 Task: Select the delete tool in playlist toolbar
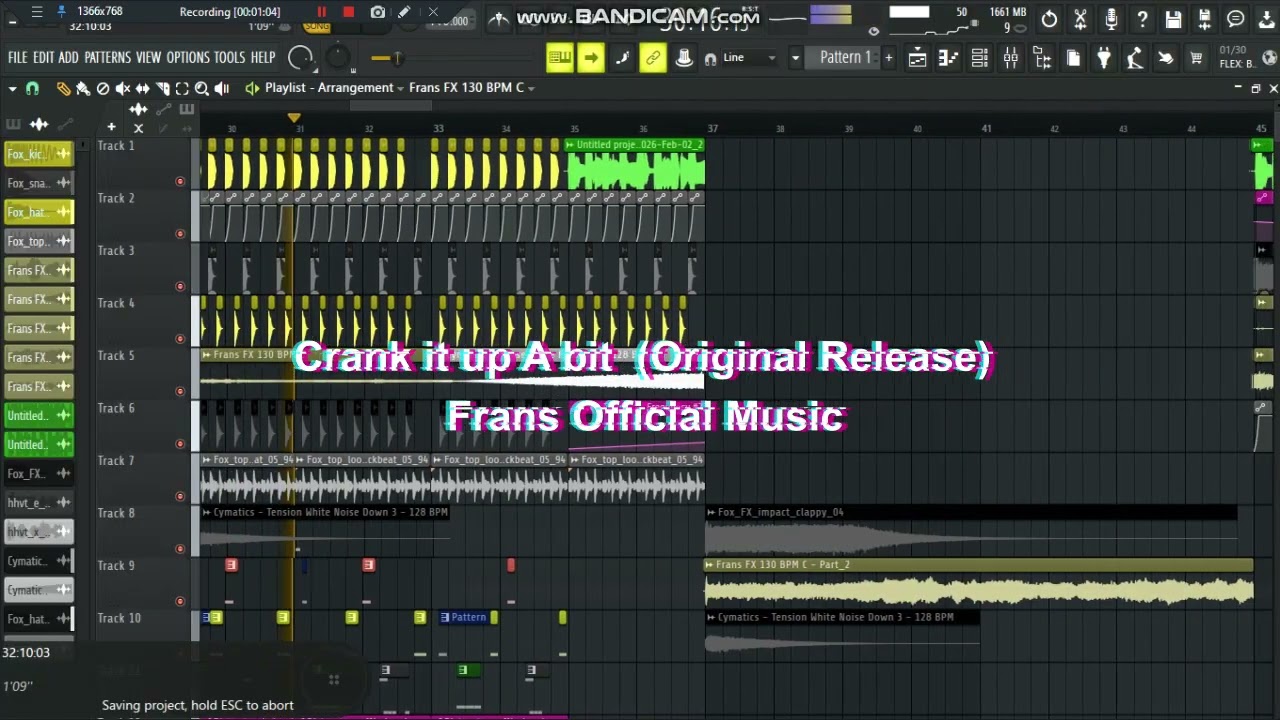[x=103, y=88]
